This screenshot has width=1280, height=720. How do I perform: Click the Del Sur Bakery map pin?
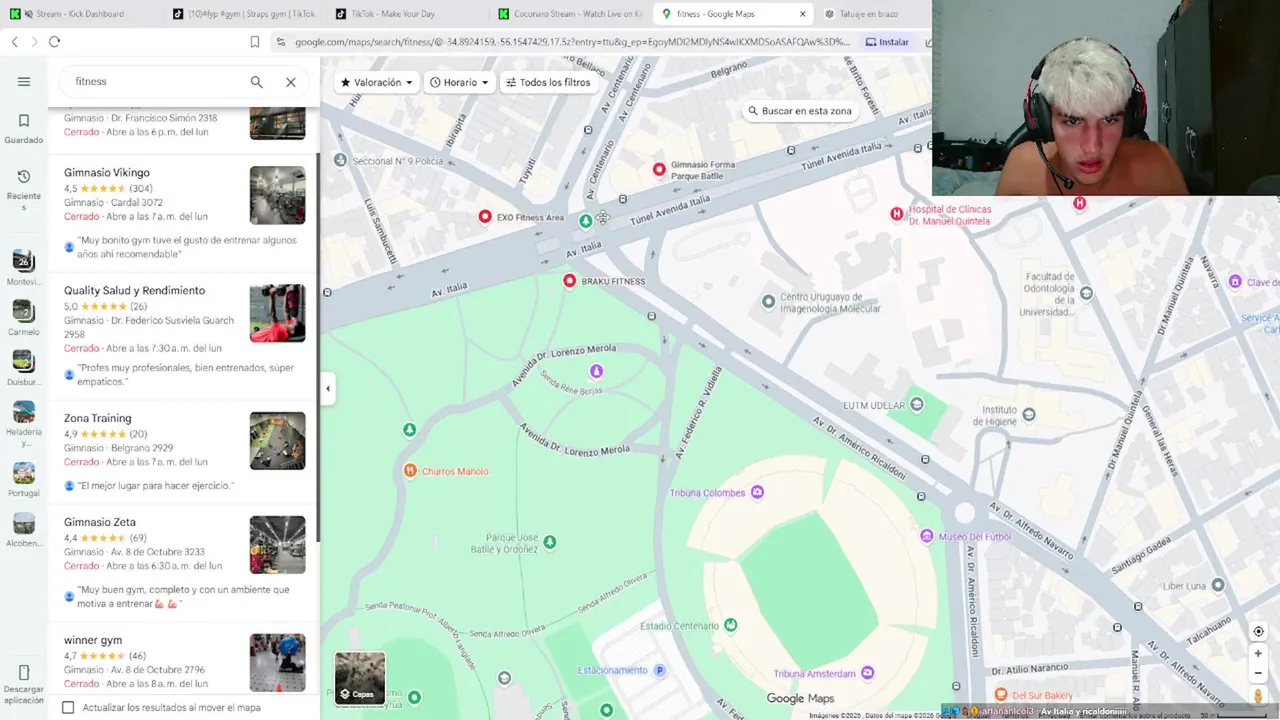tap(1001, 695)
